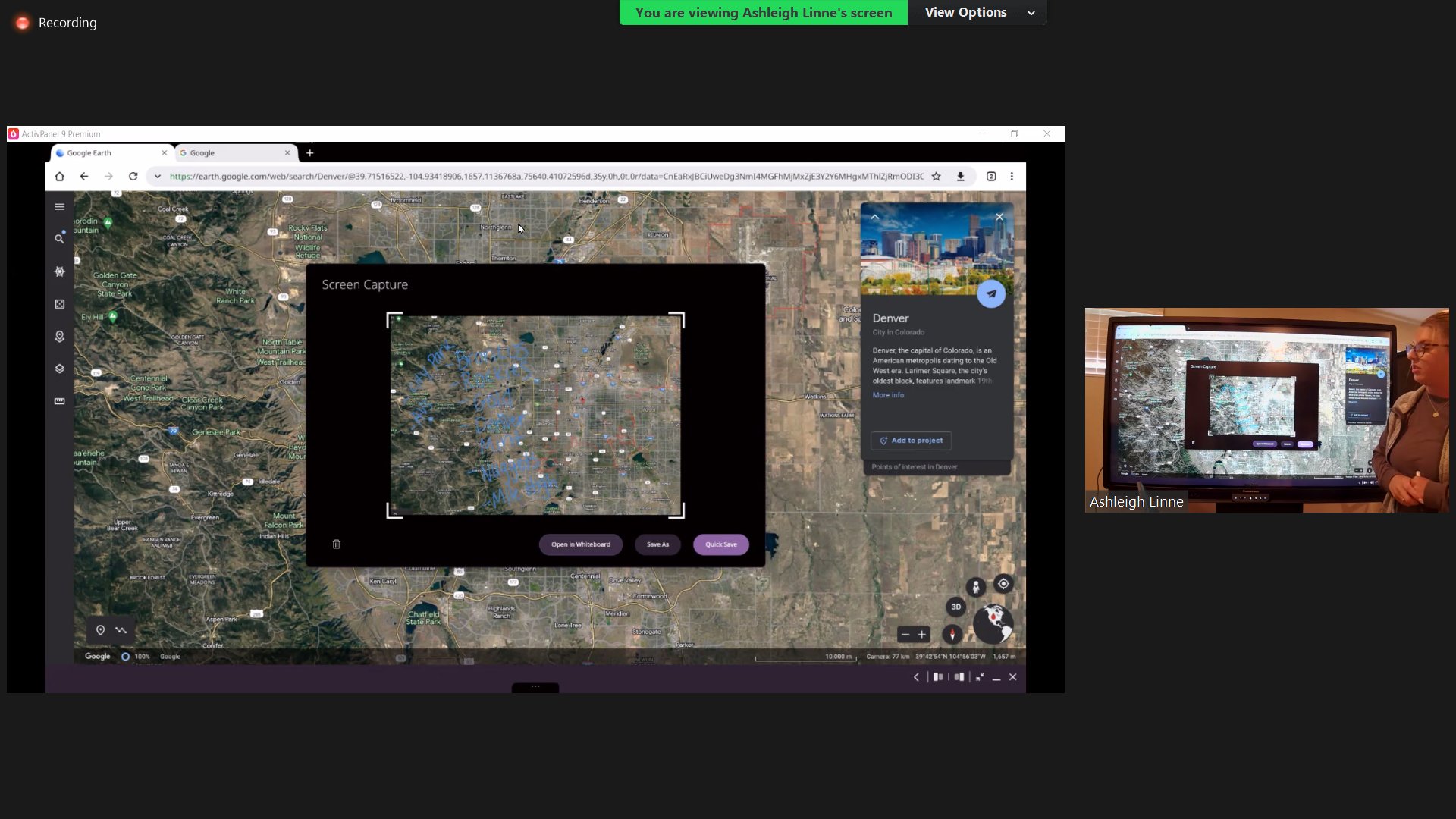This screenshot has width=1456, height=819.
Task: Toggle the 3D view button
Action: click(956, 607)
